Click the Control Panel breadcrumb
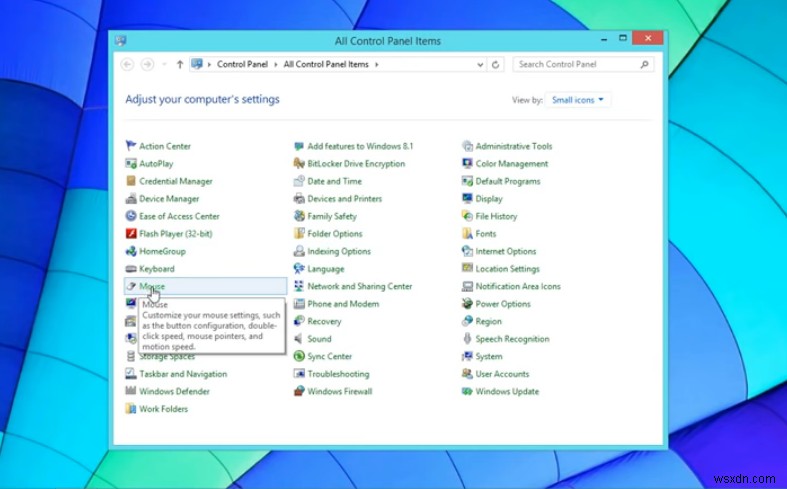Viewport: 787px width, 489px height. 242,64
